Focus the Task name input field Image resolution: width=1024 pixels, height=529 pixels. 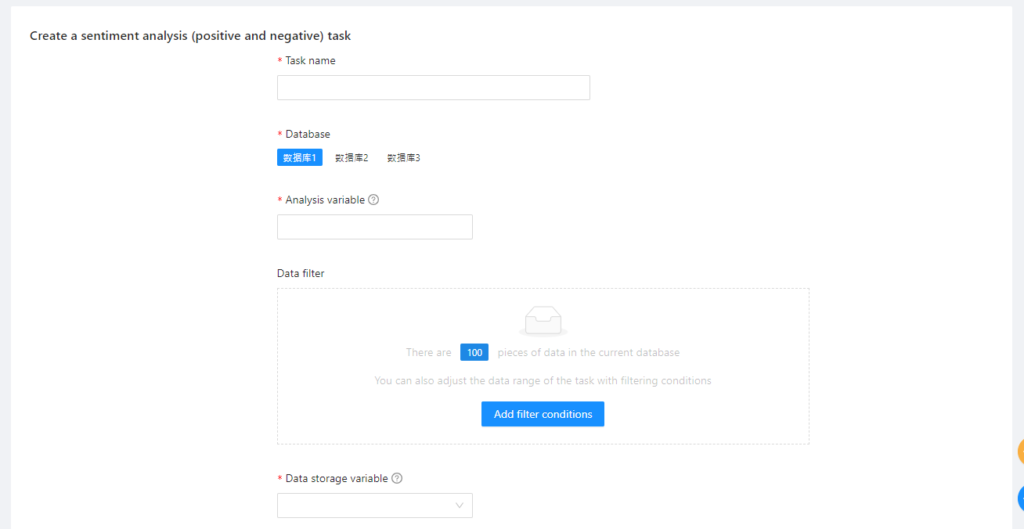pyautogui.click(x=433, y=88)
